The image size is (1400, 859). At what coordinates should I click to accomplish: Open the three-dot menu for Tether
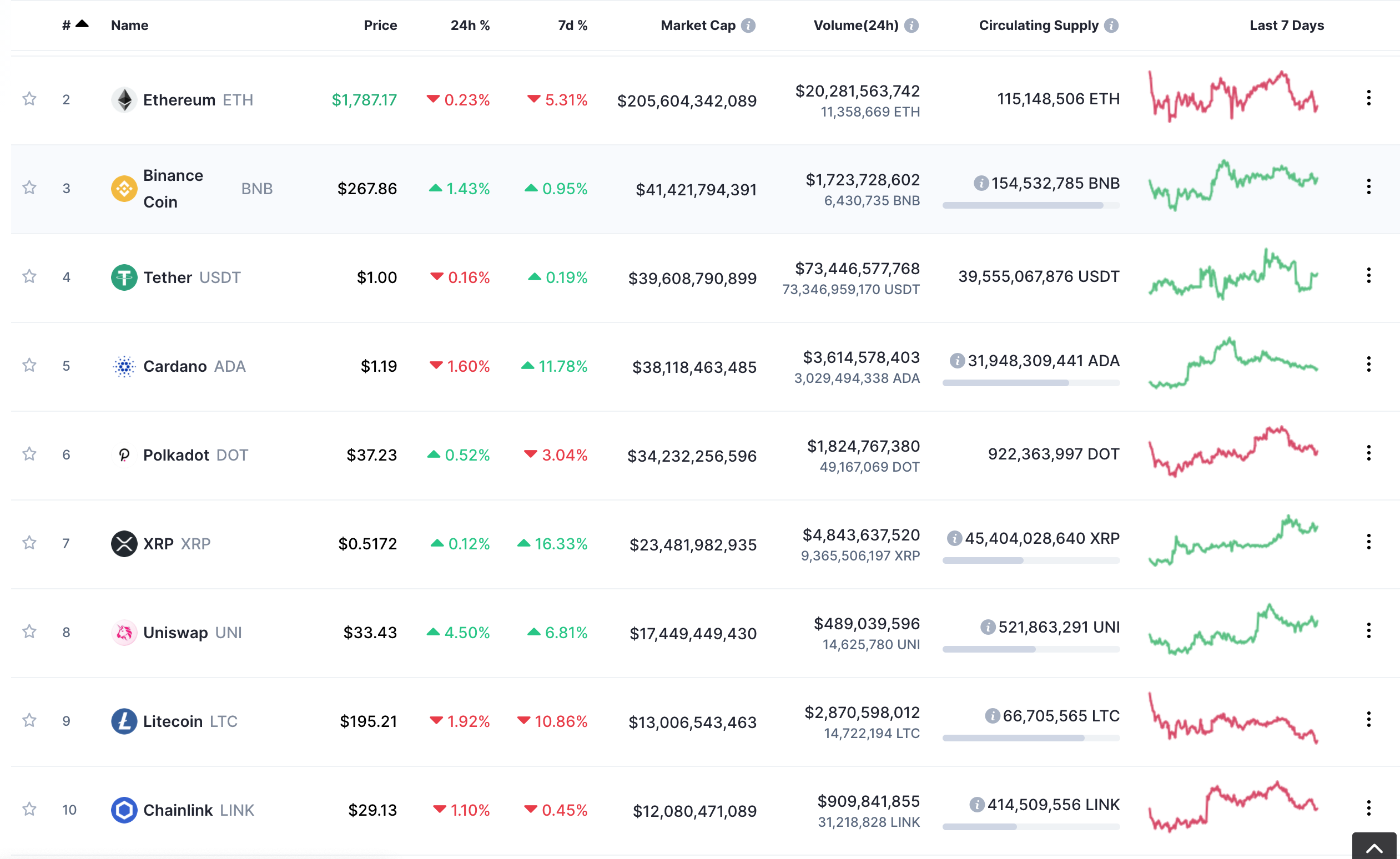[x=1368, y=276]
